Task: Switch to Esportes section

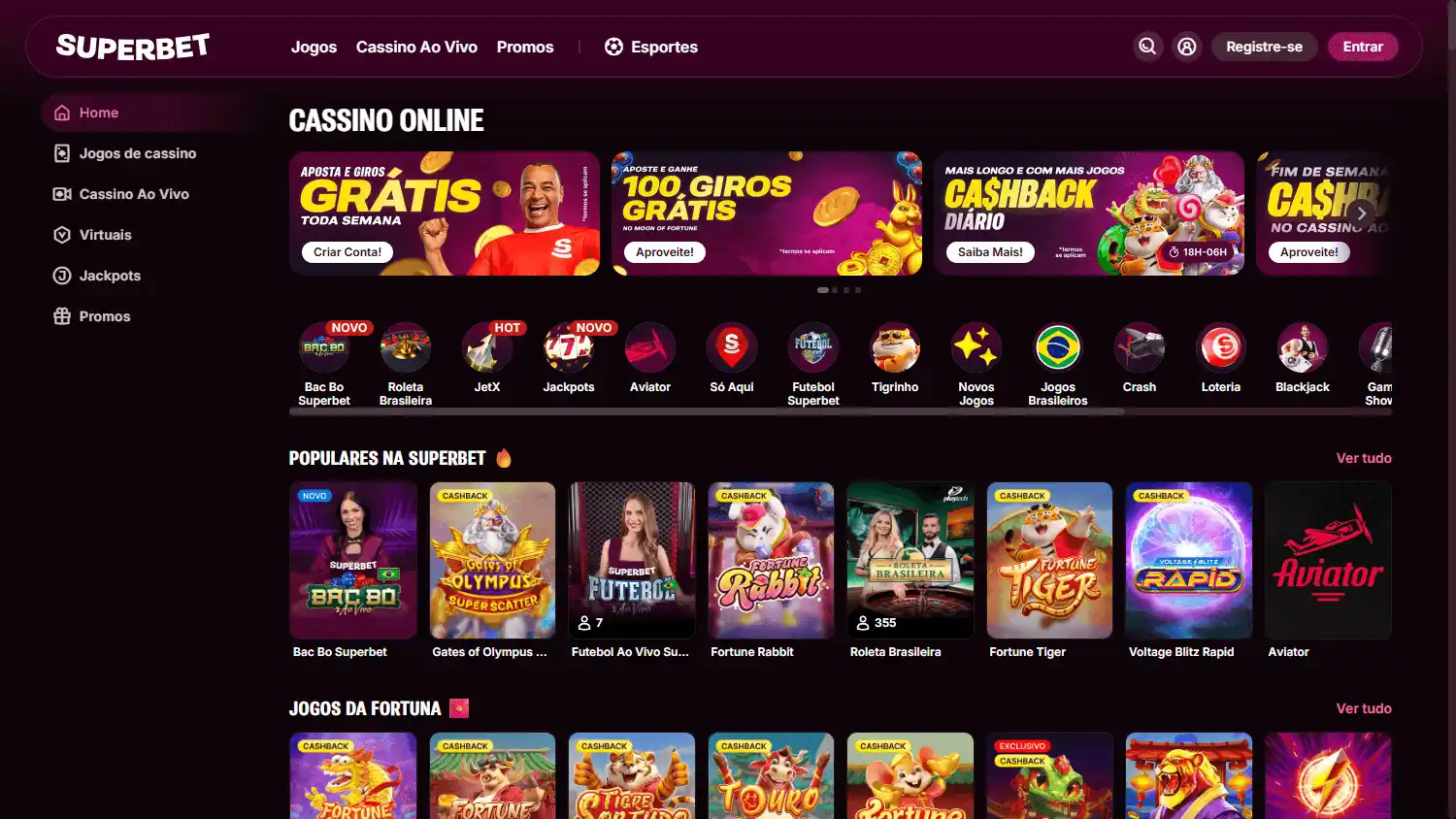Action: [651, 47]
